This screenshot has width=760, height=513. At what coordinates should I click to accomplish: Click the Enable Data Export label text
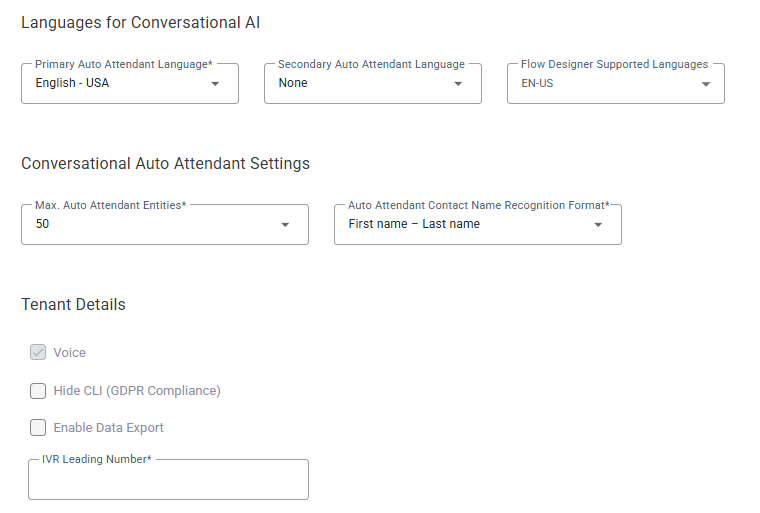109,428
